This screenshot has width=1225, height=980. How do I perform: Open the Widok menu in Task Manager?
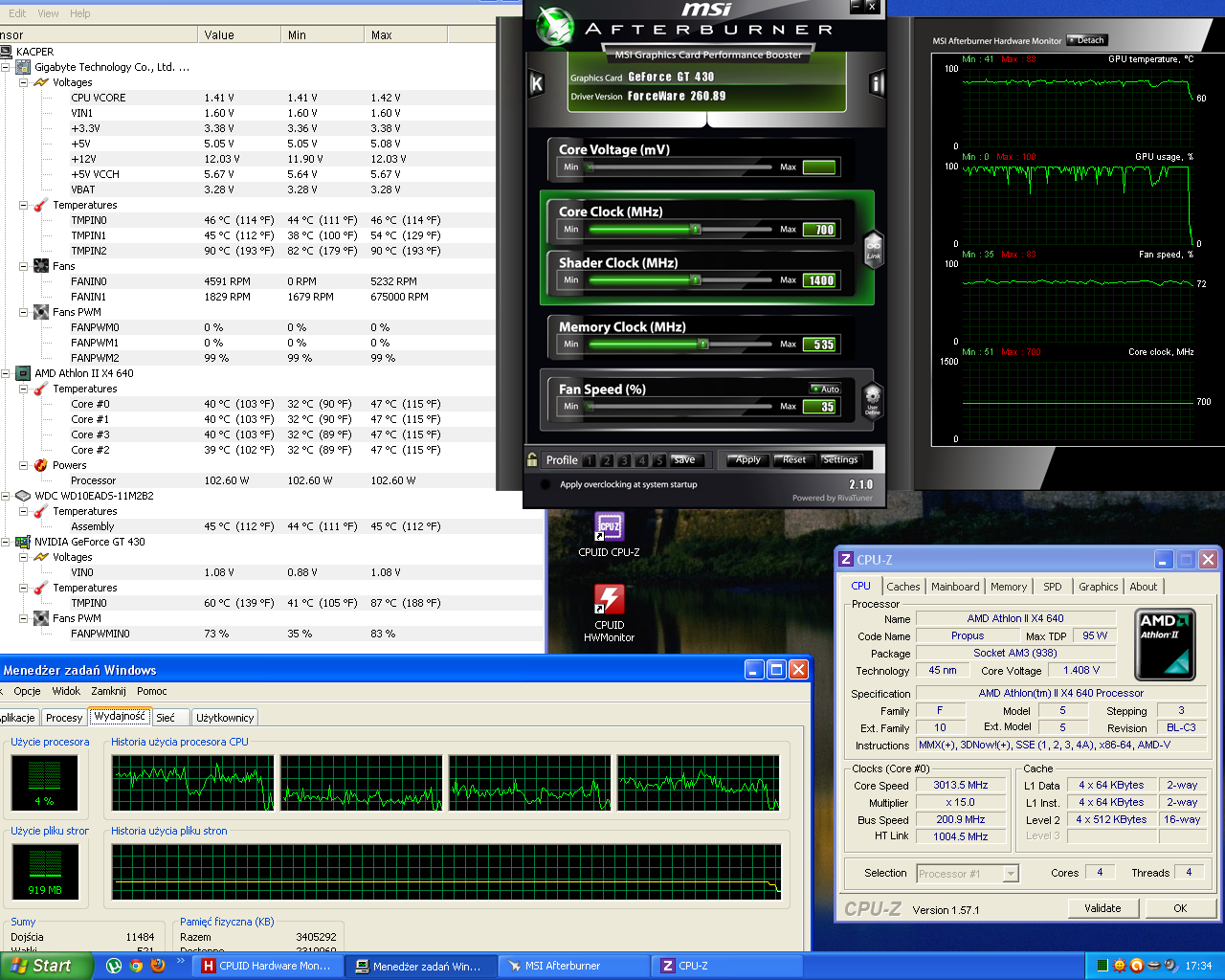[66, 691]
